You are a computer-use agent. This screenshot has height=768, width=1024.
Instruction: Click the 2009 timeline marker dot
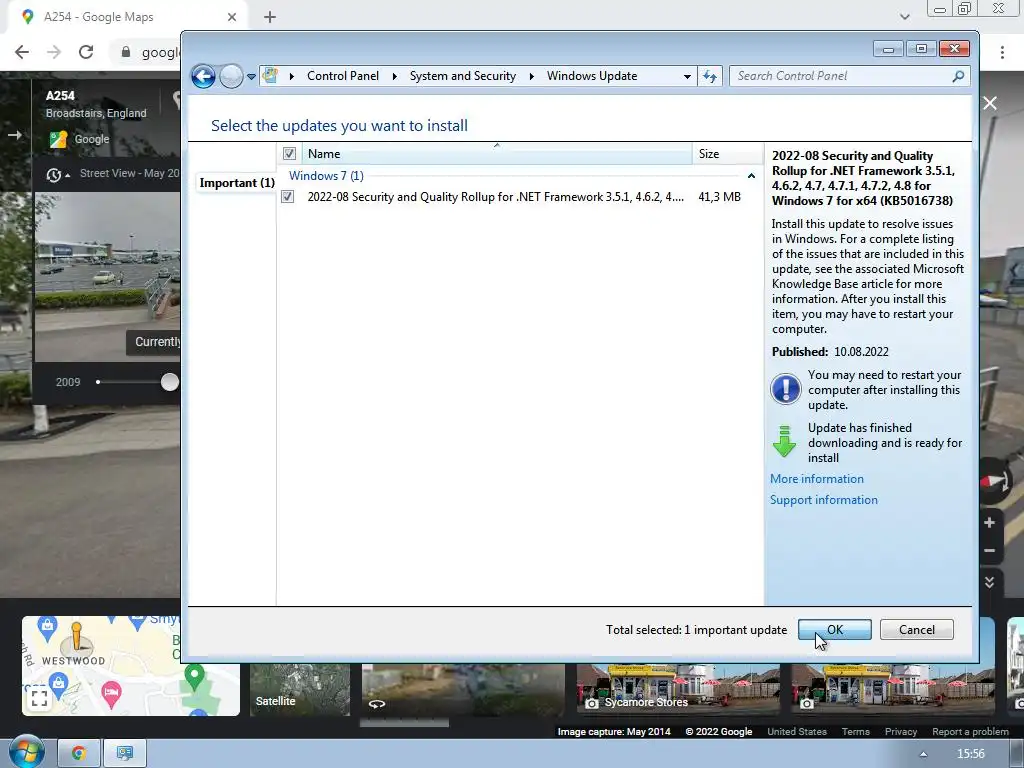pyautogui.click(x=98, y=382)
